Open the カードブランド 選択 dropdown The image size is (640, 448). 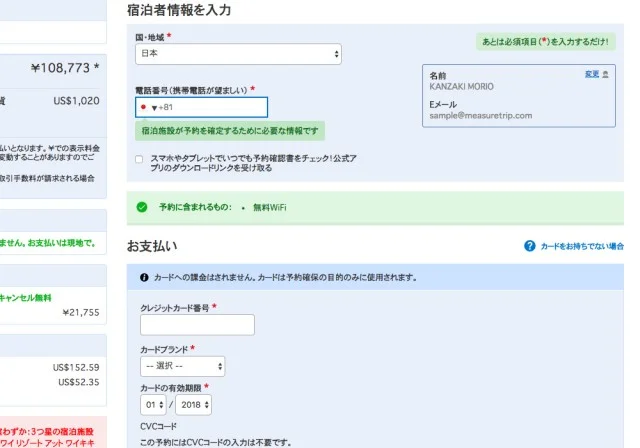tap(182, 366)
